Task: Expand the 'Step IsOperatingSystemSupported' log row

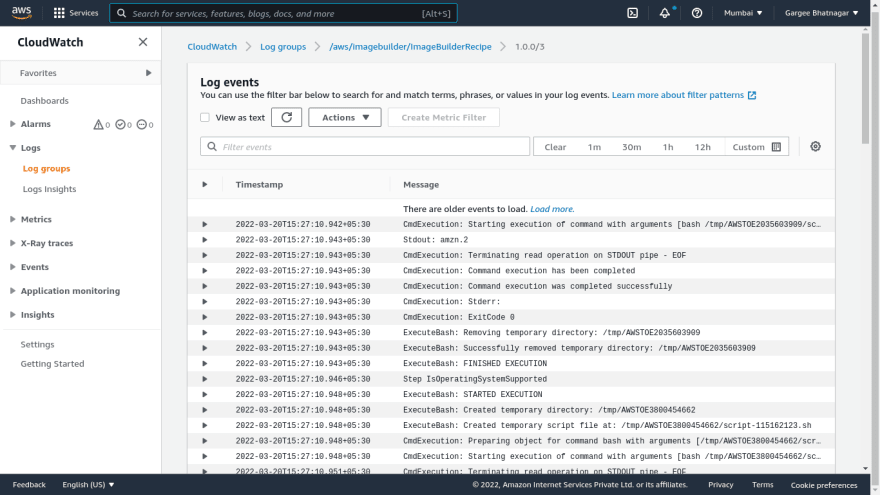Action: pos(205,379)
